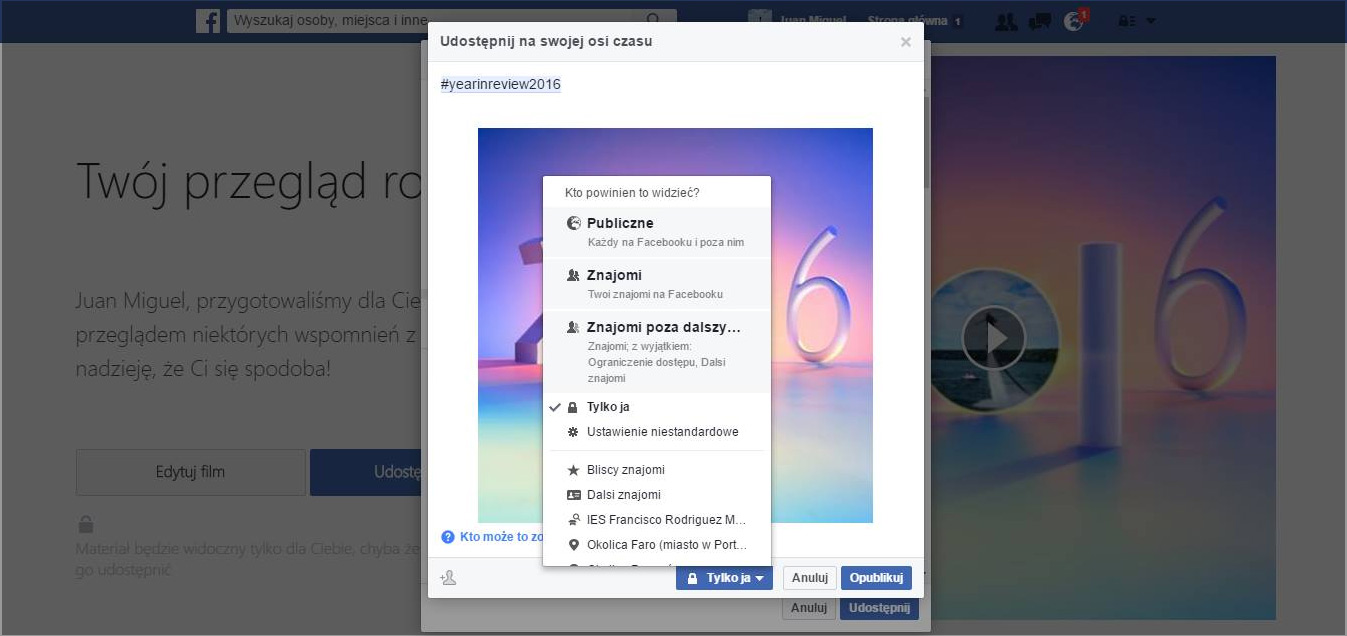
Task: Open the messages icon in top bar
Action: coord(1040,21)
